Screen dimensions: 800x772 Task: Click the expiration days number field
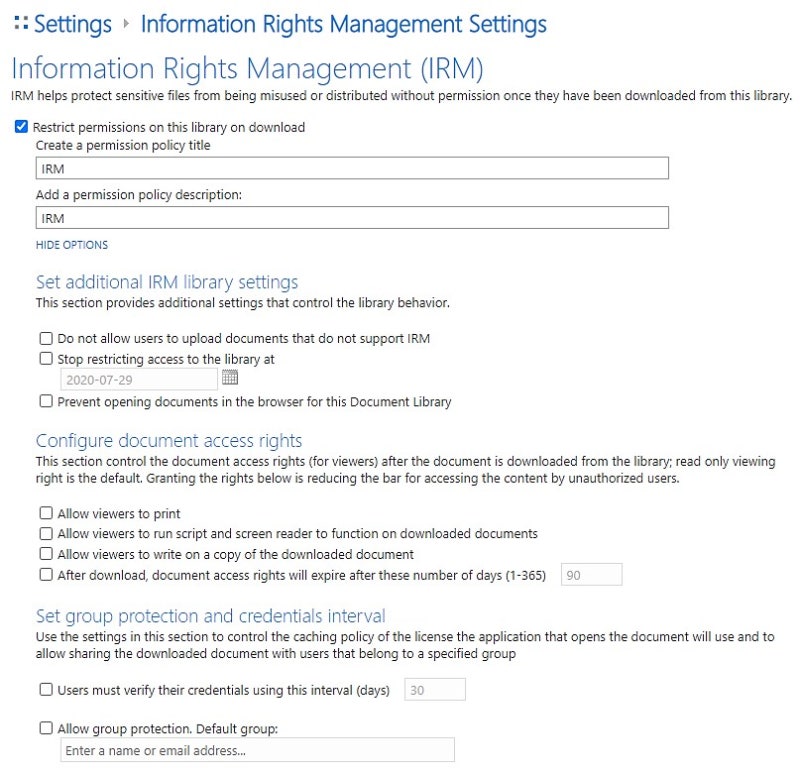591,575
